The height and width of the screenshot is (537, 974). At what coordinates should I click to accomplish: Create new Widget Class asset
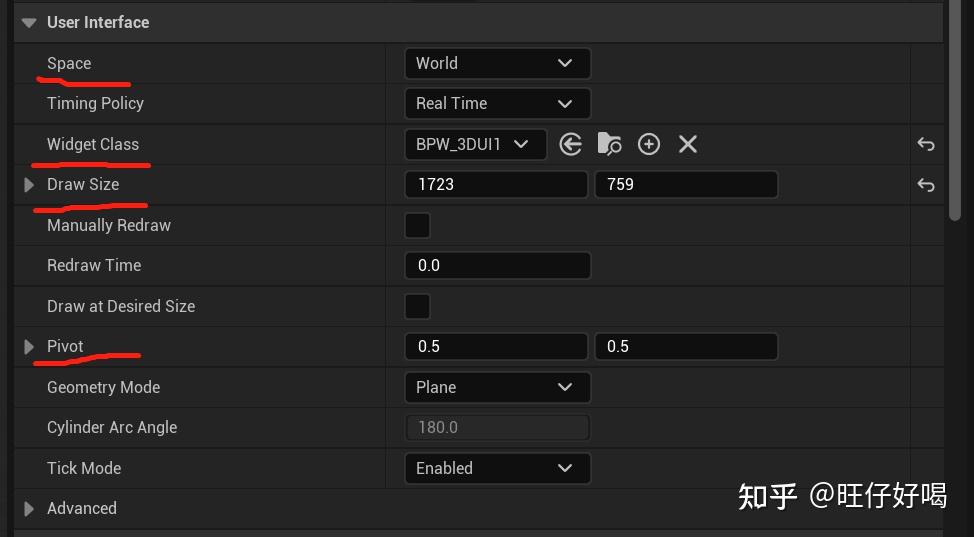(x=649, y=144)
